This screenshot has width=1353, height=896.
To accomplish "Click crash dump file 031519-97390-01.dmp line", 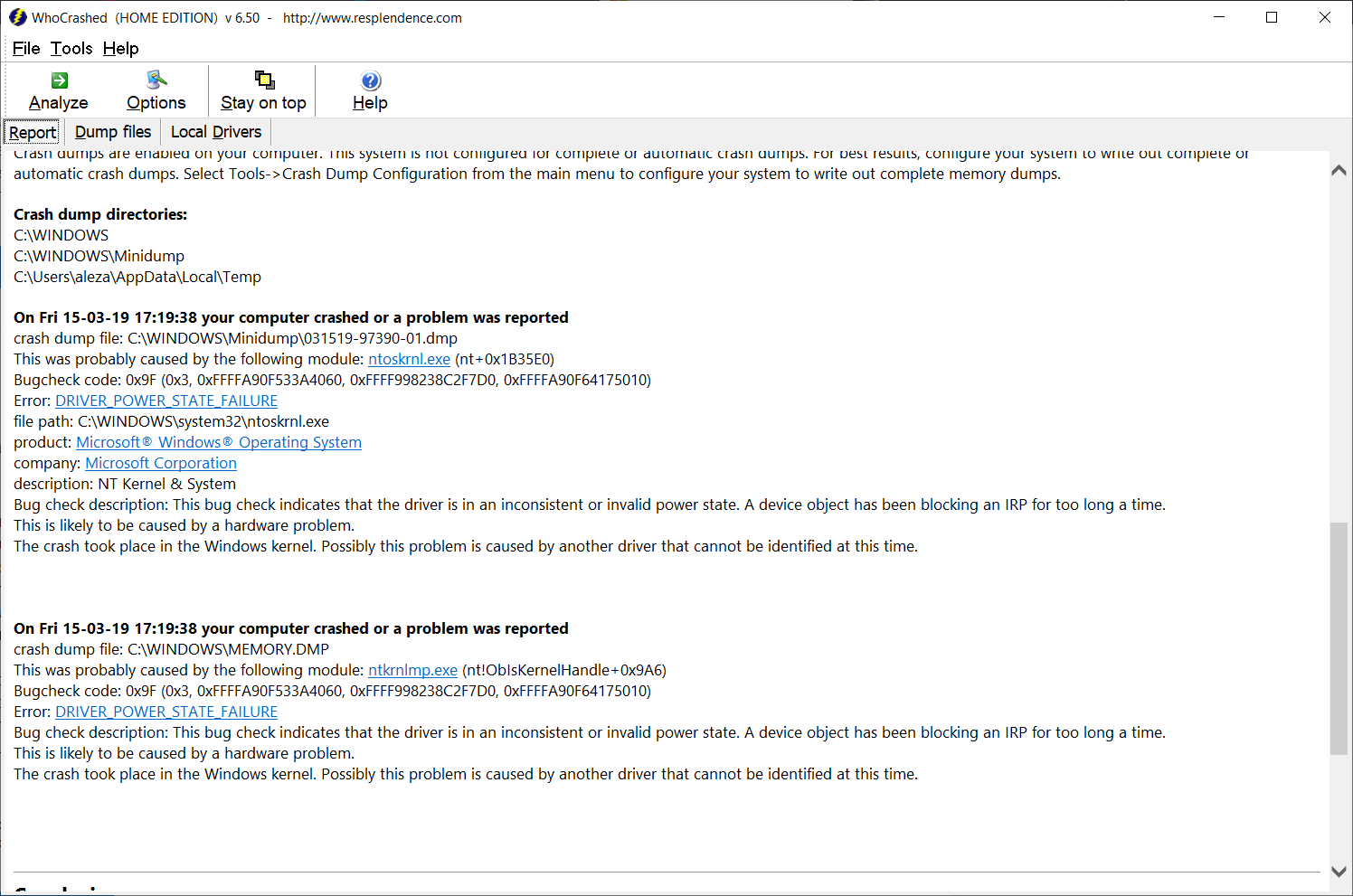I will (235, 338).
